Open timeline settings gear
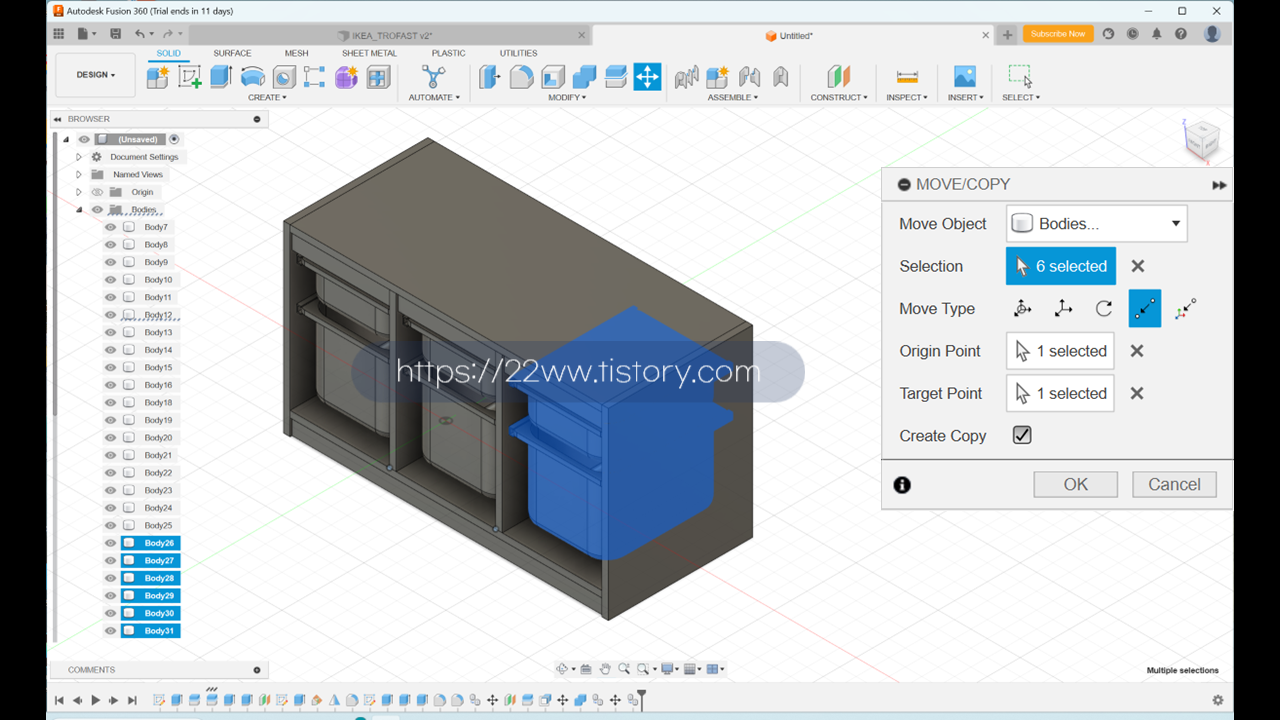This screenshot has height=720, width=1280. tap(1217, 700)
